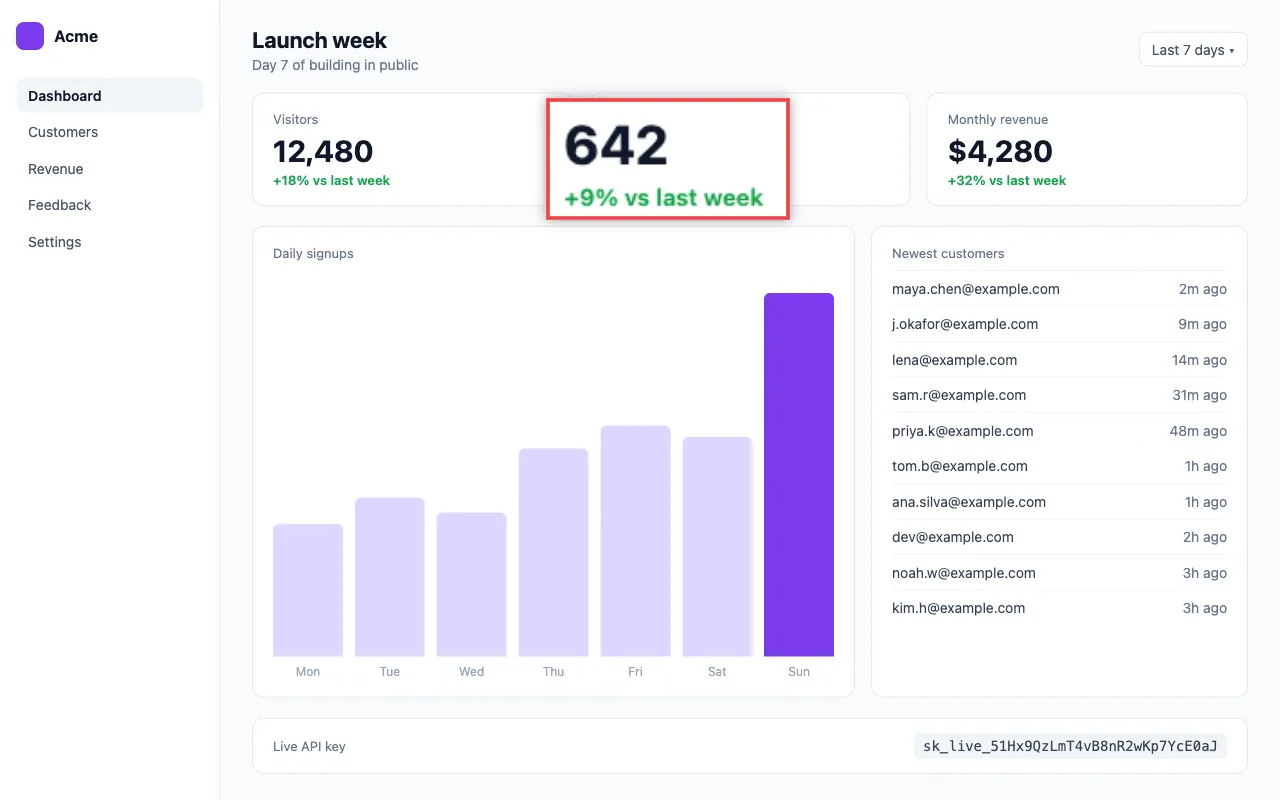Select customer noah.w@example.com
Viewport: 1280px width, 800px height.
click(1059, 573)
